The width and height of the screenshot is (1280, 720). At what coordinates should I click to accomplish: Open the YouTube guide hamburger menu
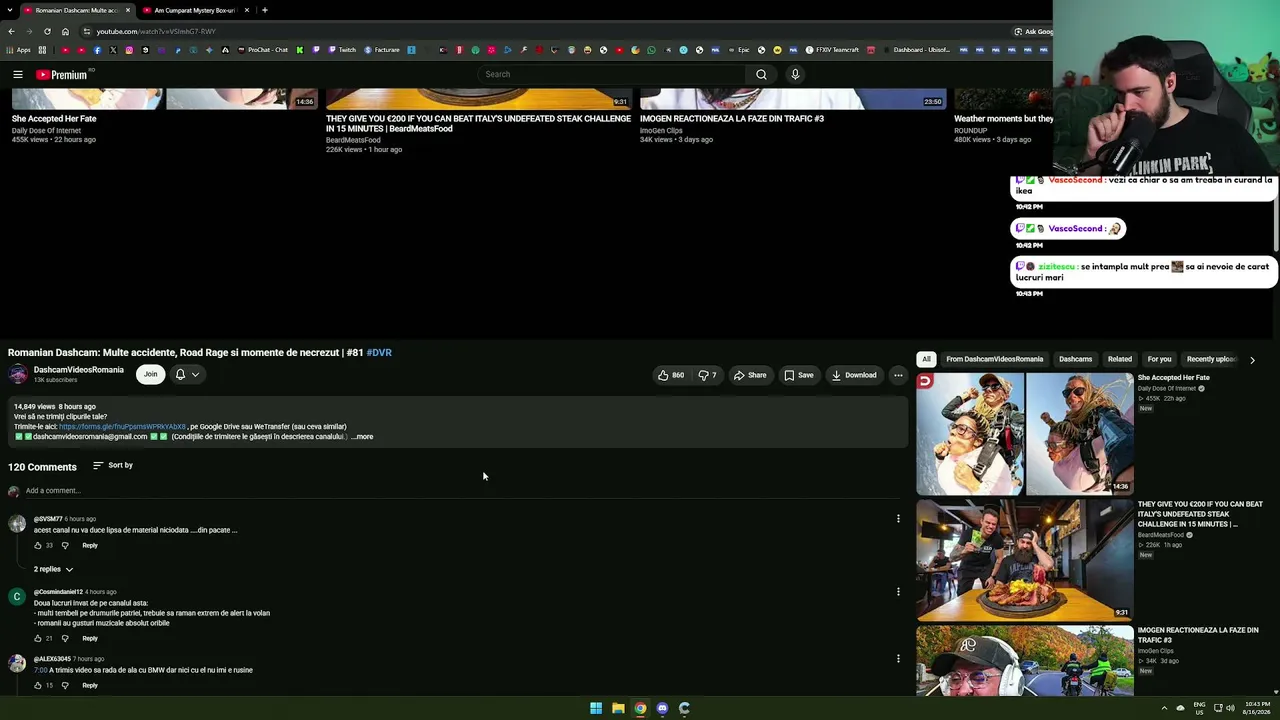[18, 74]
